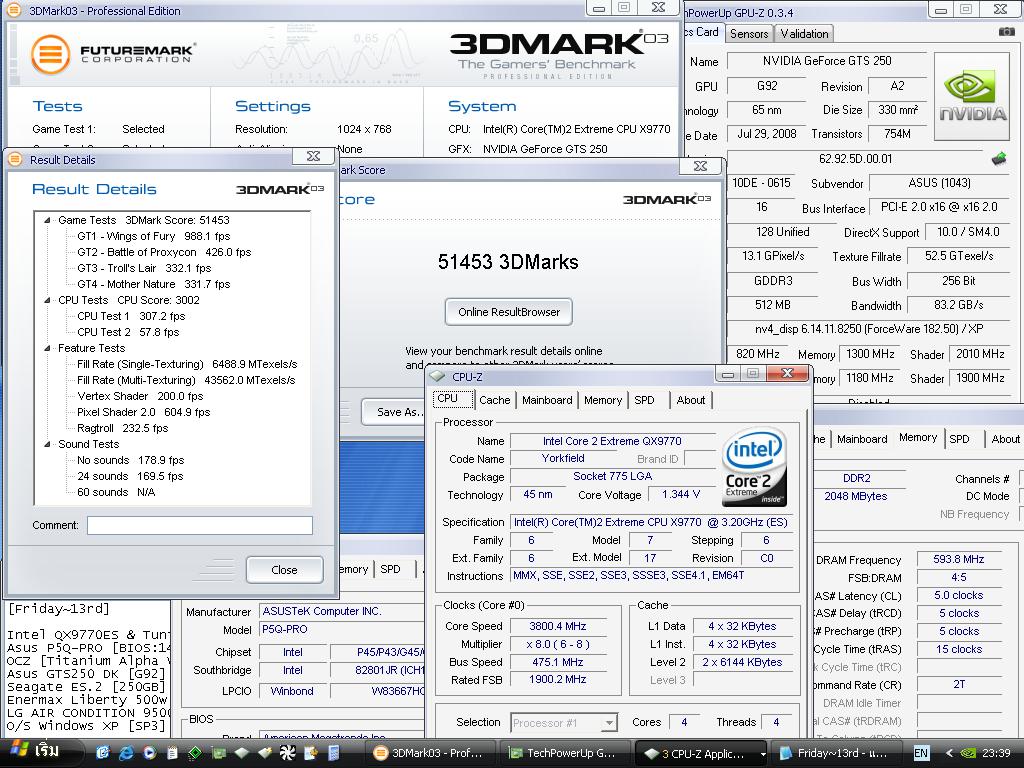The width and height of the screenshot is (1024, 768).
Task: Click the Intel Core 2 Extreme logo
Action: (x=754, y=467)
